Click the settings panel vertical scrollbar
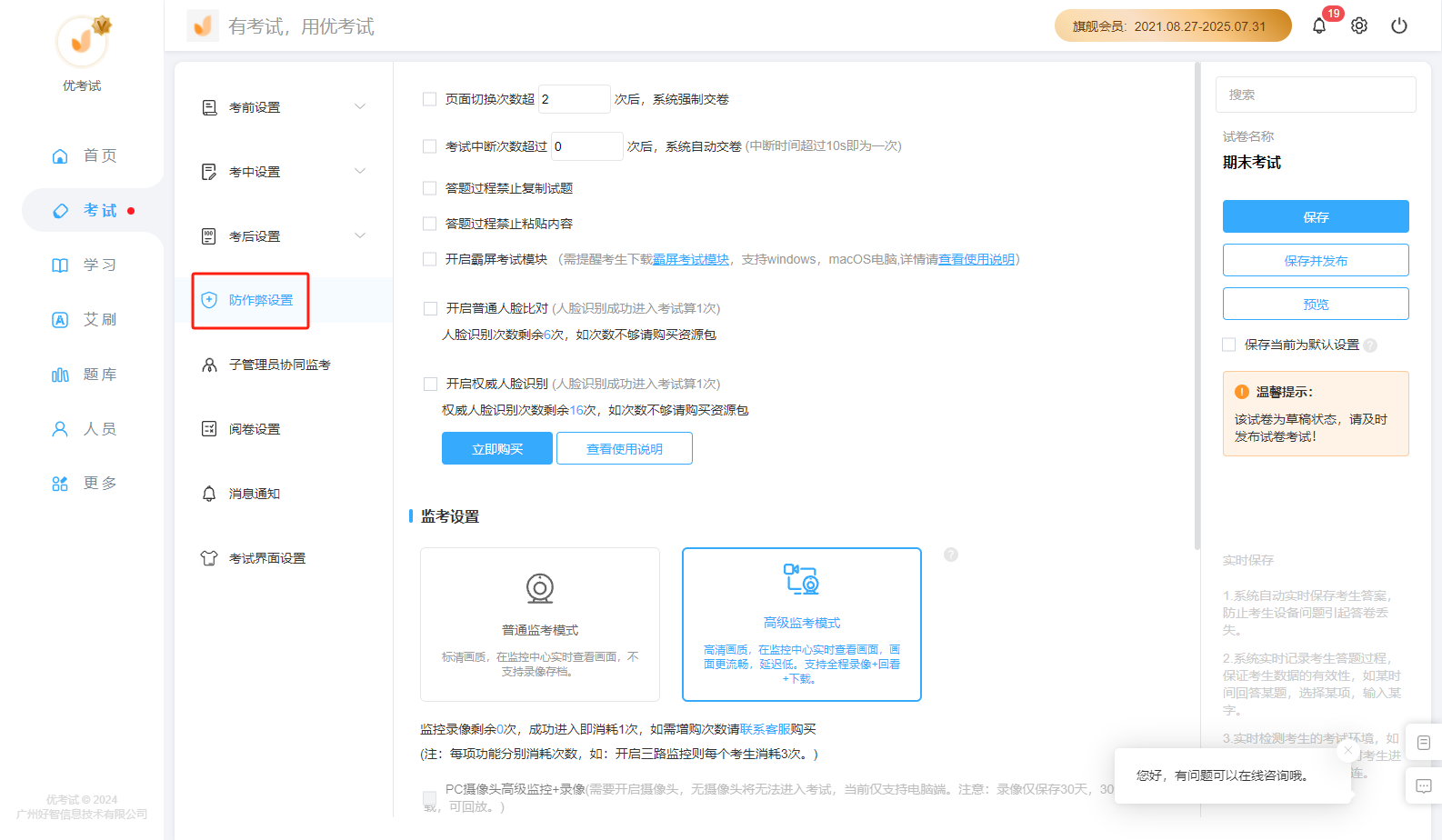The height and width of the screenshot is (840, 1442). [x=1197, y=305]
